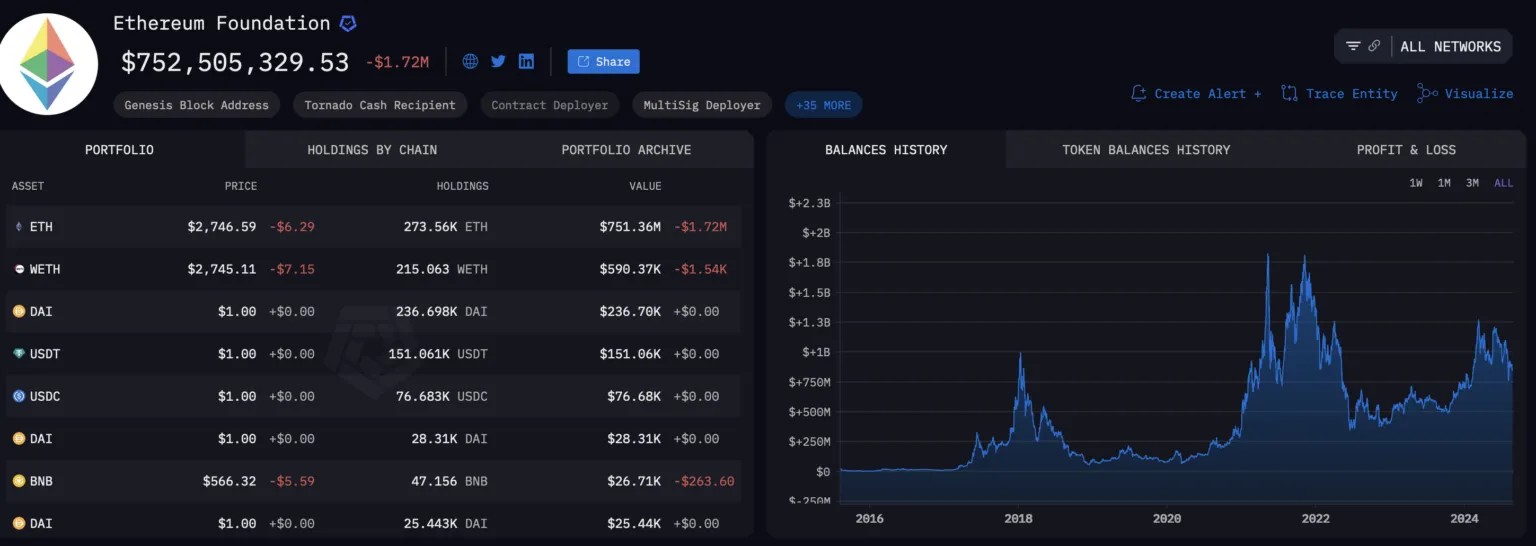Click the chain link icon near All Networks
The width and height of the screenshot is (1536, 546).
[x=1374, y=46]
